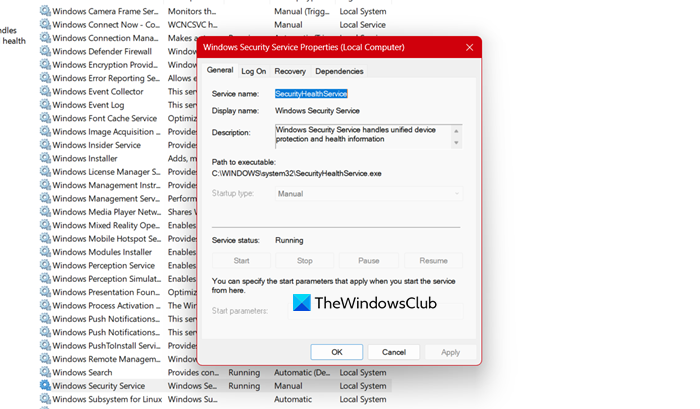Select Windows Presentation Foundation service row

click(x=106, y=292)
